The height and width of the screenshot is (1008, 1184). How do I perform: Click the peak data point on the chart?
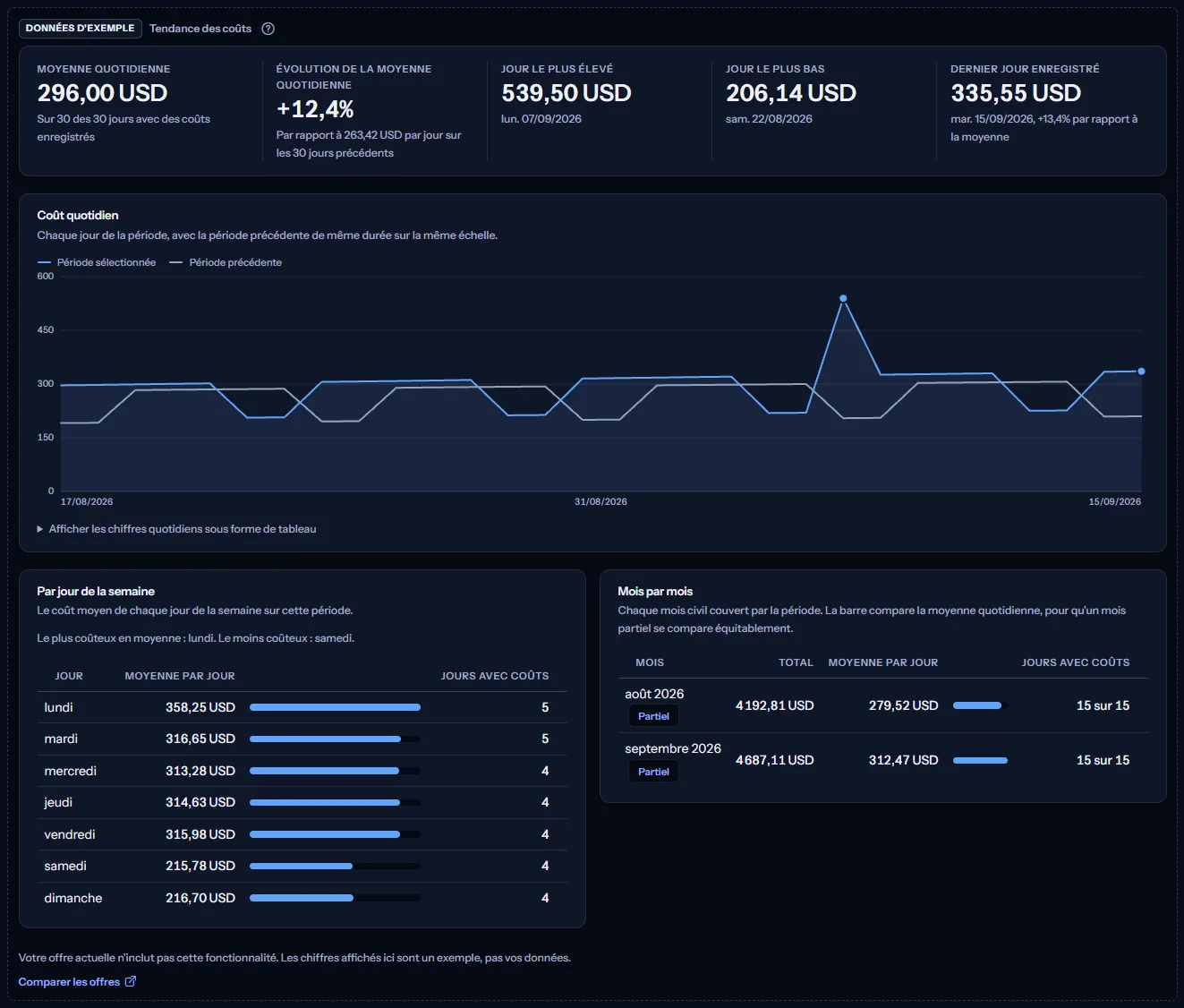[843, 299]
